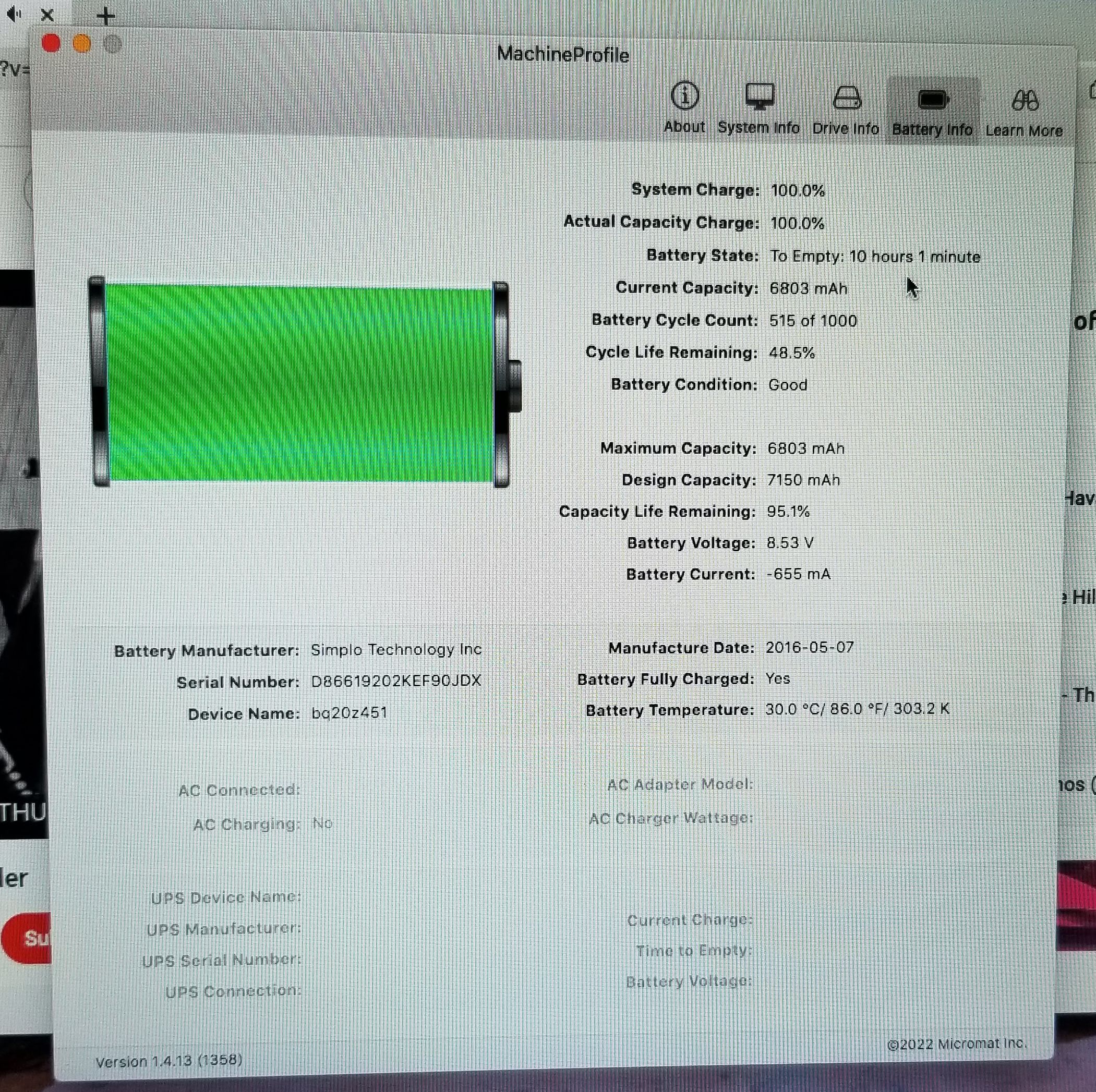Close the browser tab with X

(47, 15)
